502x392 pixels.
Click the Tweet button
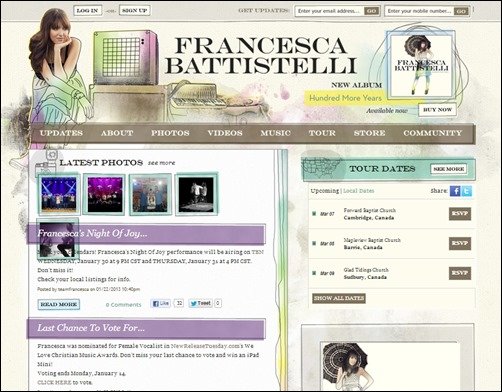[200, 303]
